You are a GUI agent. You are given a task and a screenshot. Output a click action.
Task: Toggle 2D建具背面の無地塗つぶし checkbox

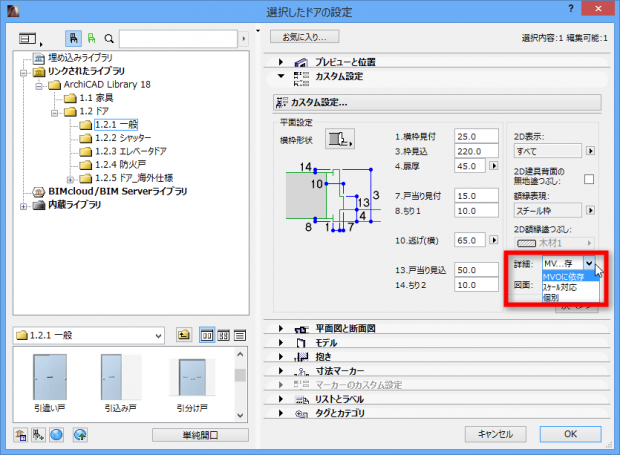tap(589, 179)
